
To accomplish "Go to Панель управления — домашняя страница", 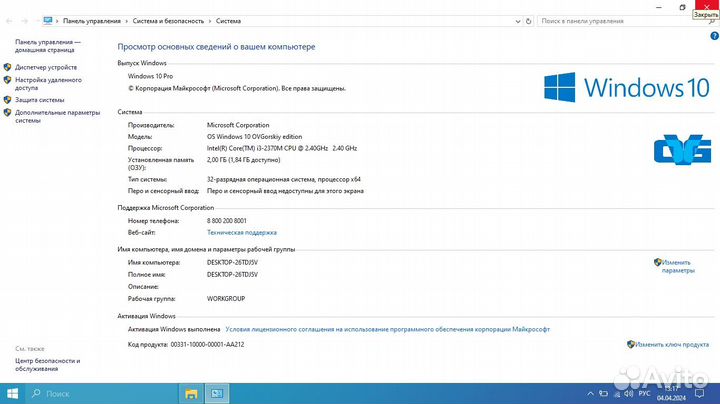I will click(x=48, y=46).
